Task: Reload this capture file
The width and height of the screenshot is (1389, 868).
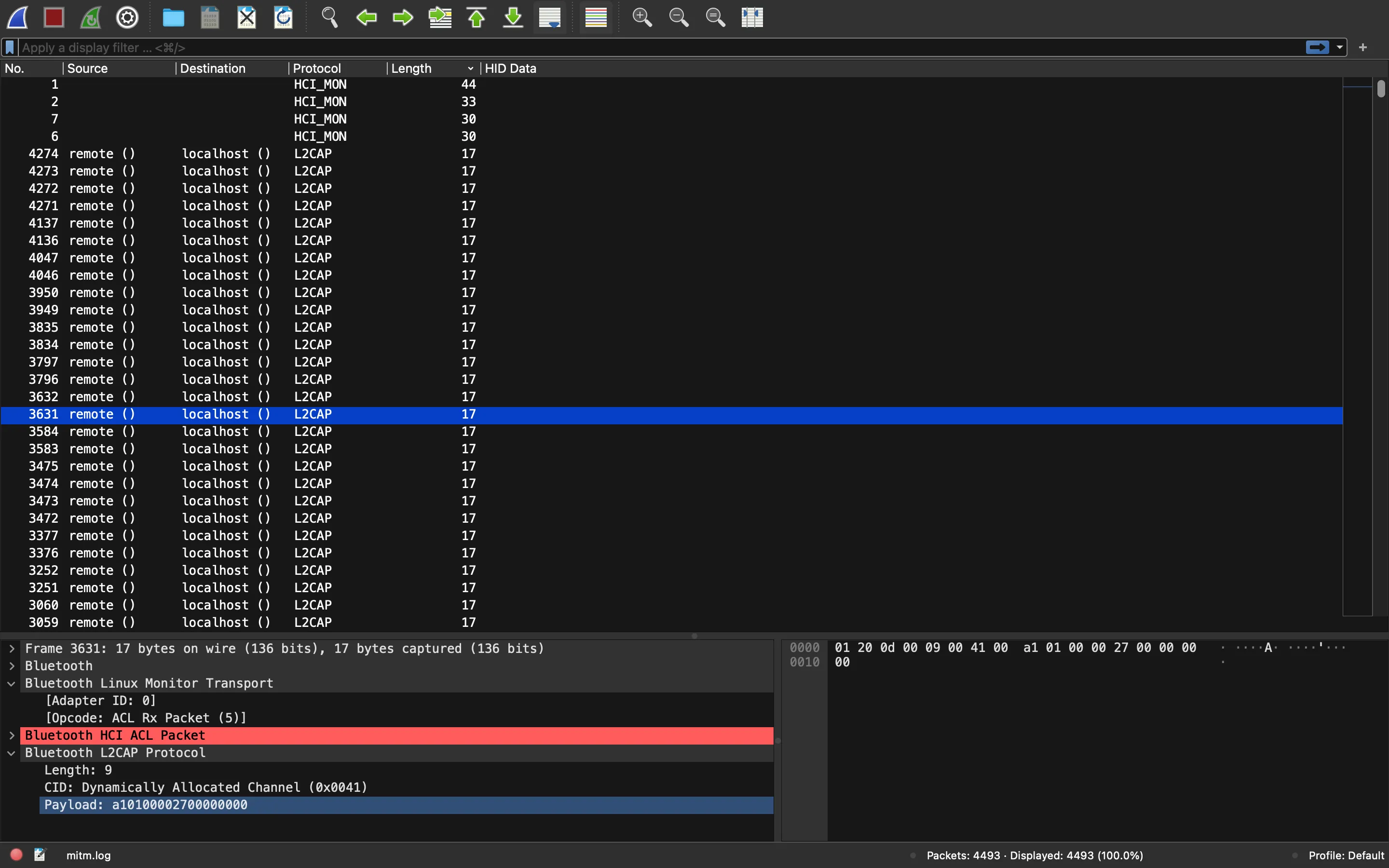Action: coord(284,17)
